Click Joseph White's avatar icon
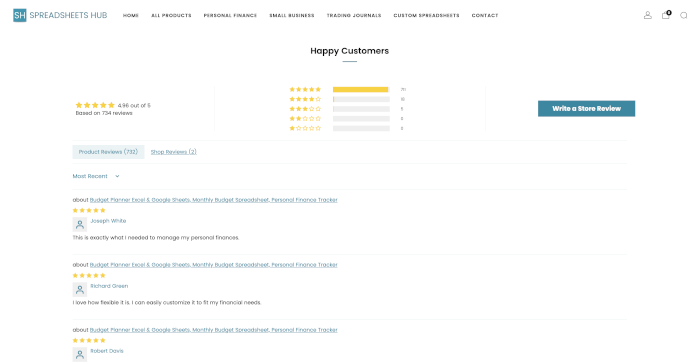Image resolution: width=700 pixels, height=362 pixels. 80,224
